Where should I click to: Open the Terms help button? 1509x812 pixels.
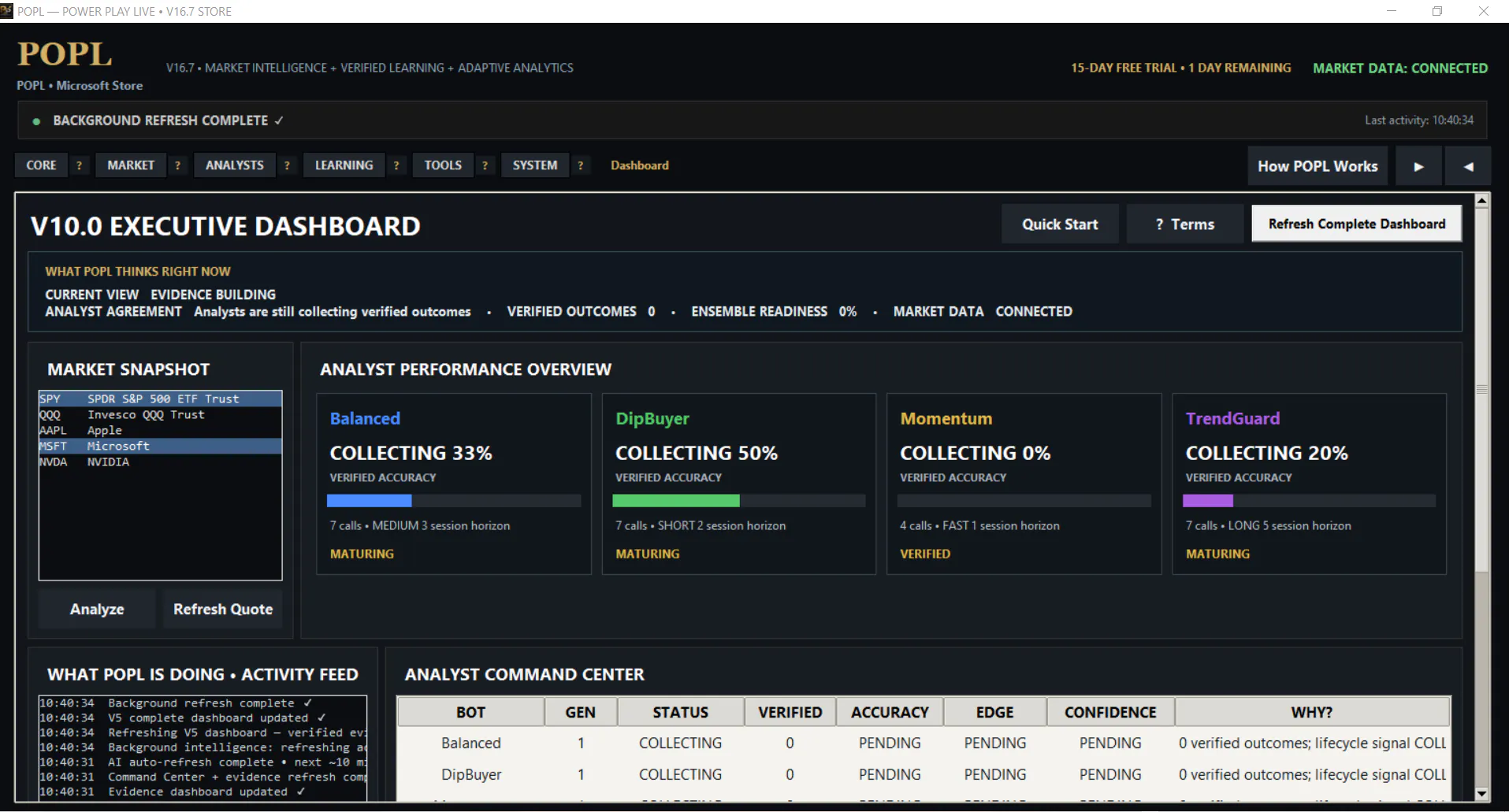coord(1185,224)
